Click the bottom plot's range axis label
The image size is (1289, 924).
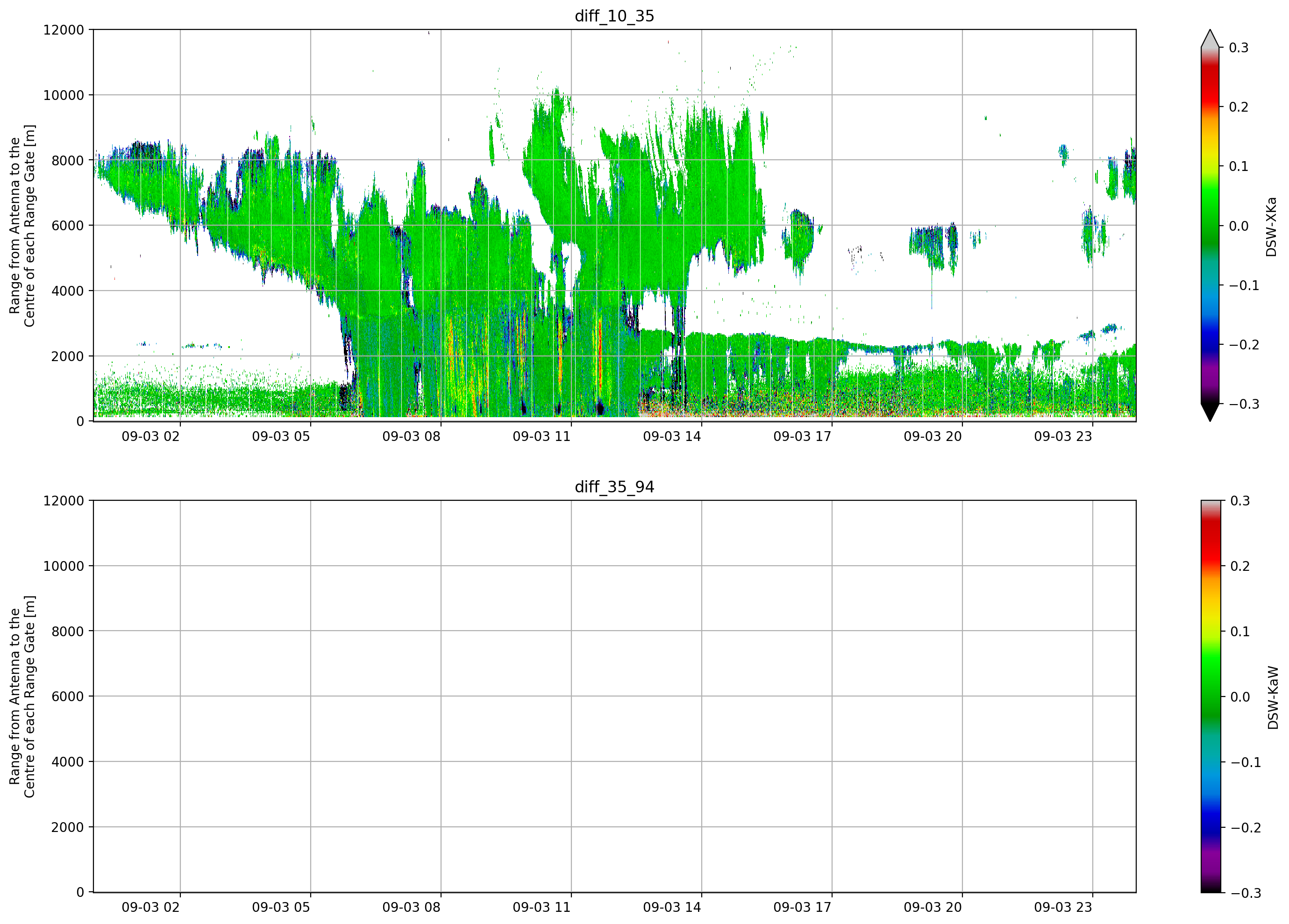coord(22,697)
